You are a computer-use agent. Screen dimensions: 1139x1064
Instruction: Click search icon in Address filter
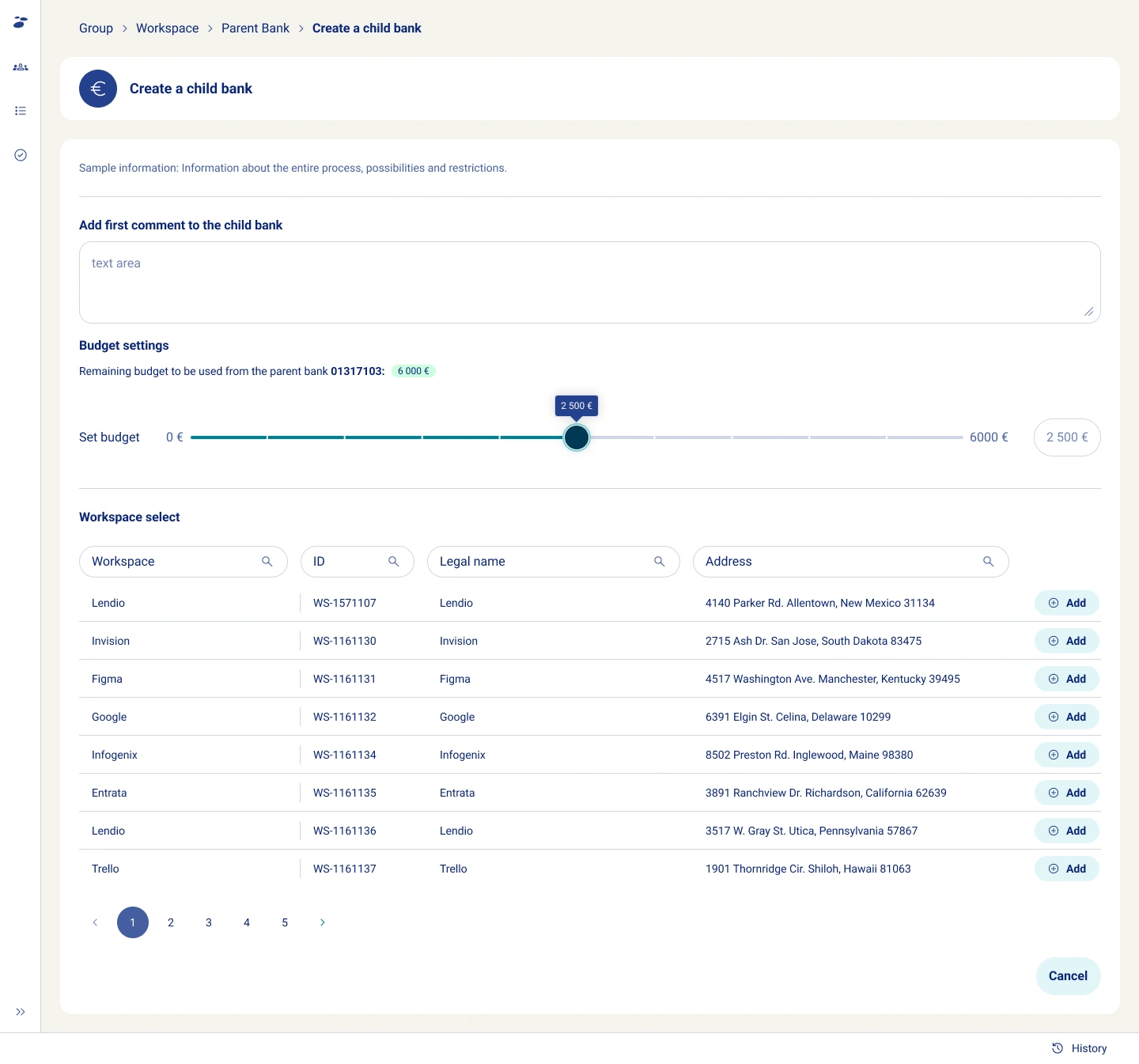point(989,562)
